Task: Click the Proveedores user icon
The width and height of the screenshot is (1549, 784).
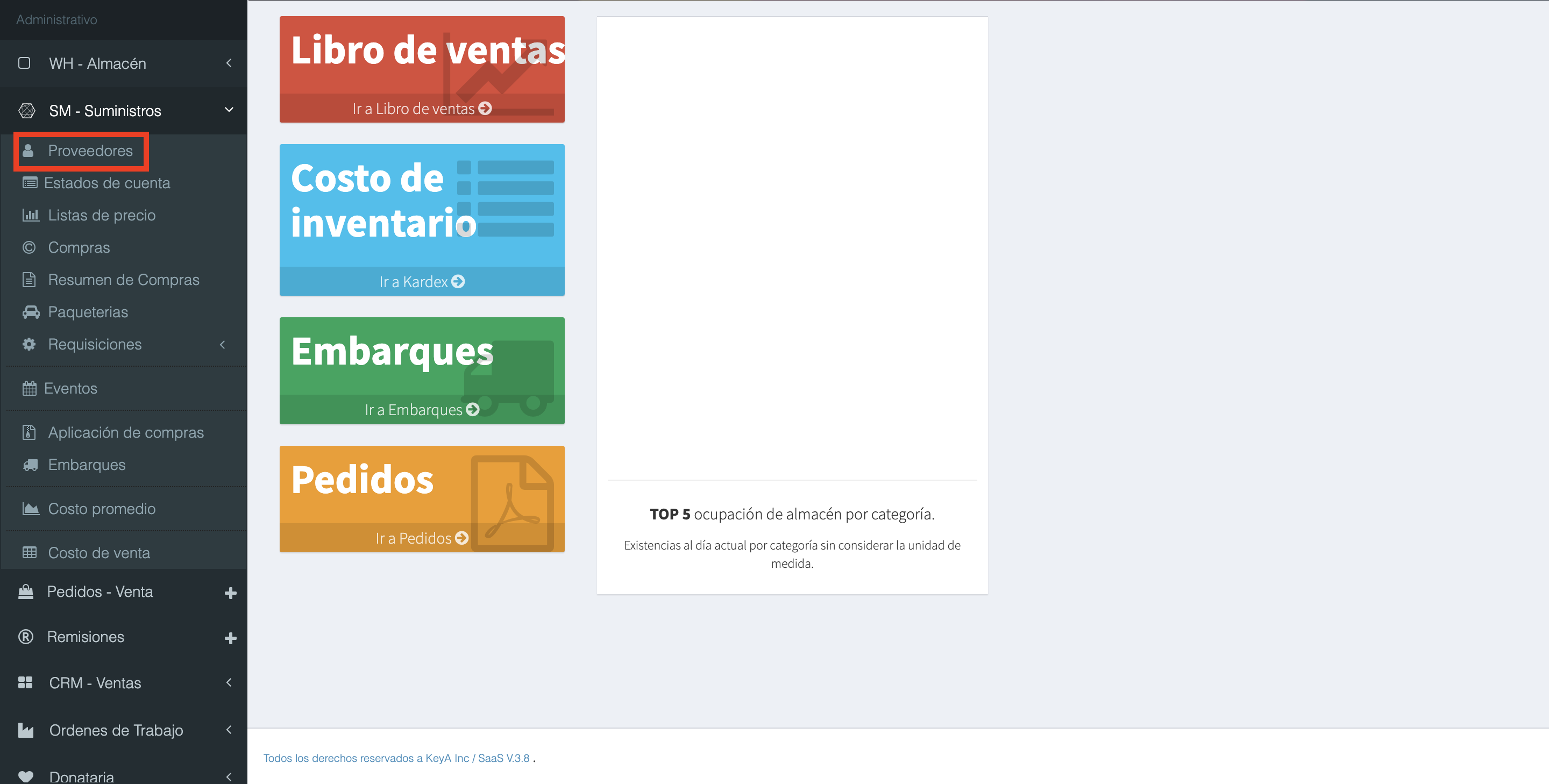Action: point(29,151)
